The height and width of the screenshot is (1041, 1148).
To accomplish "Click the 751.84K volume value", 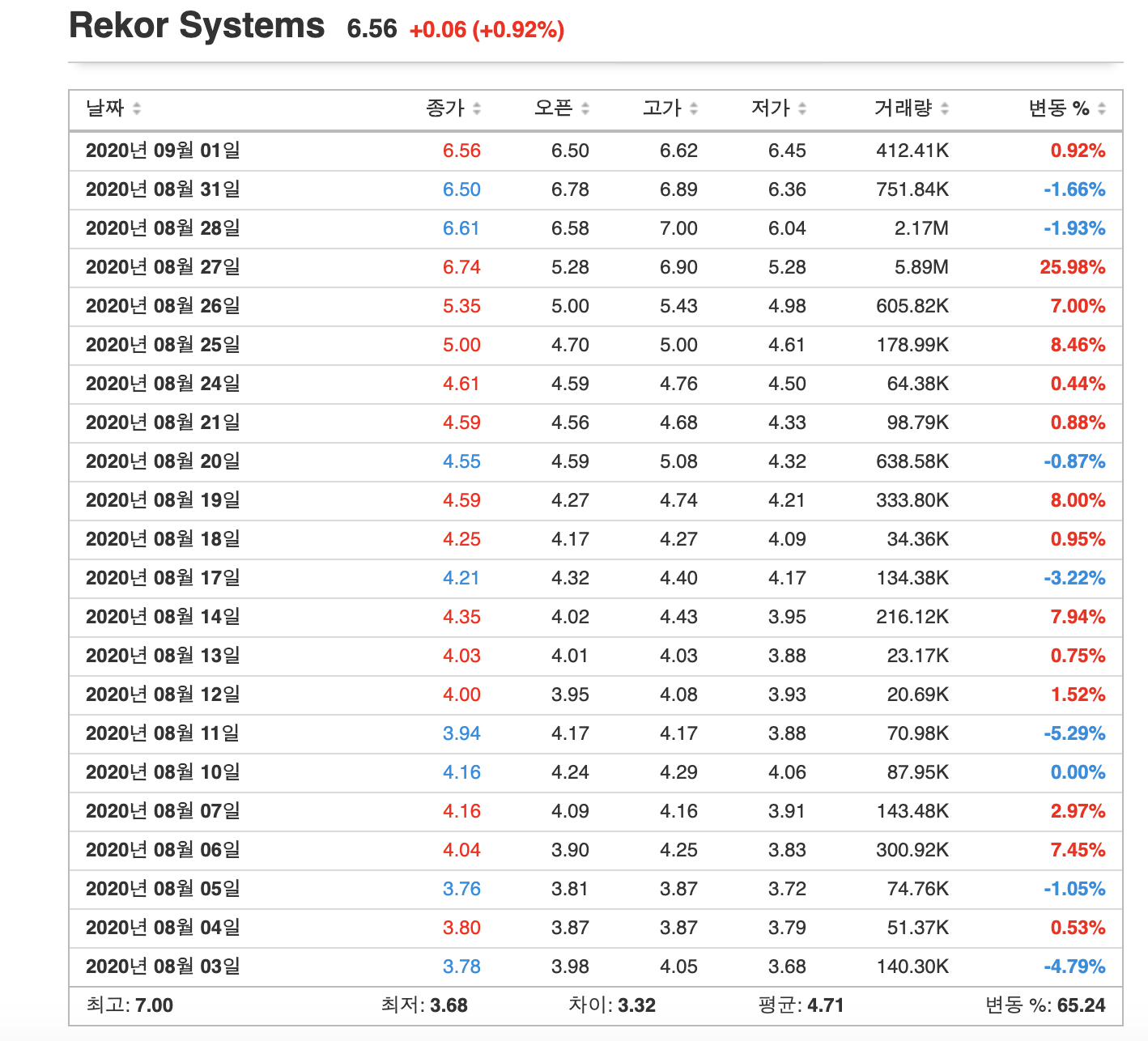I will [912, 189].
